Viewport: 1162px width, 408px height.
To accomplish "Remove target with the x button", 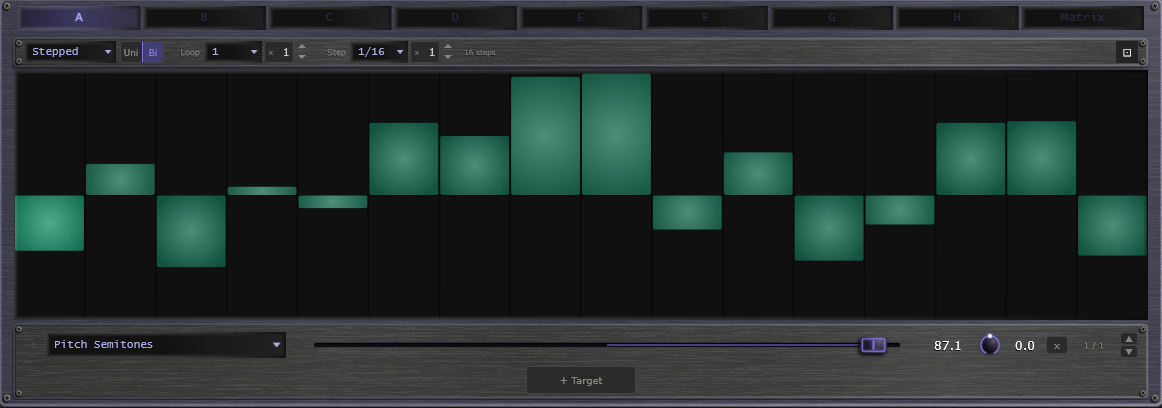I will point(1057,345).
